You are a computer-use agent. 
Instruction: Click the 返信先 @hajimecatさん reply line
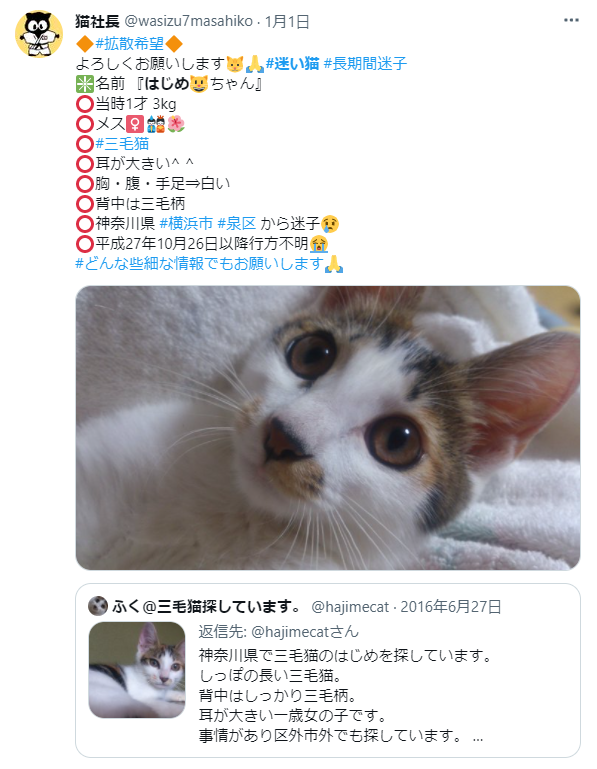click(x=279, y=632)
